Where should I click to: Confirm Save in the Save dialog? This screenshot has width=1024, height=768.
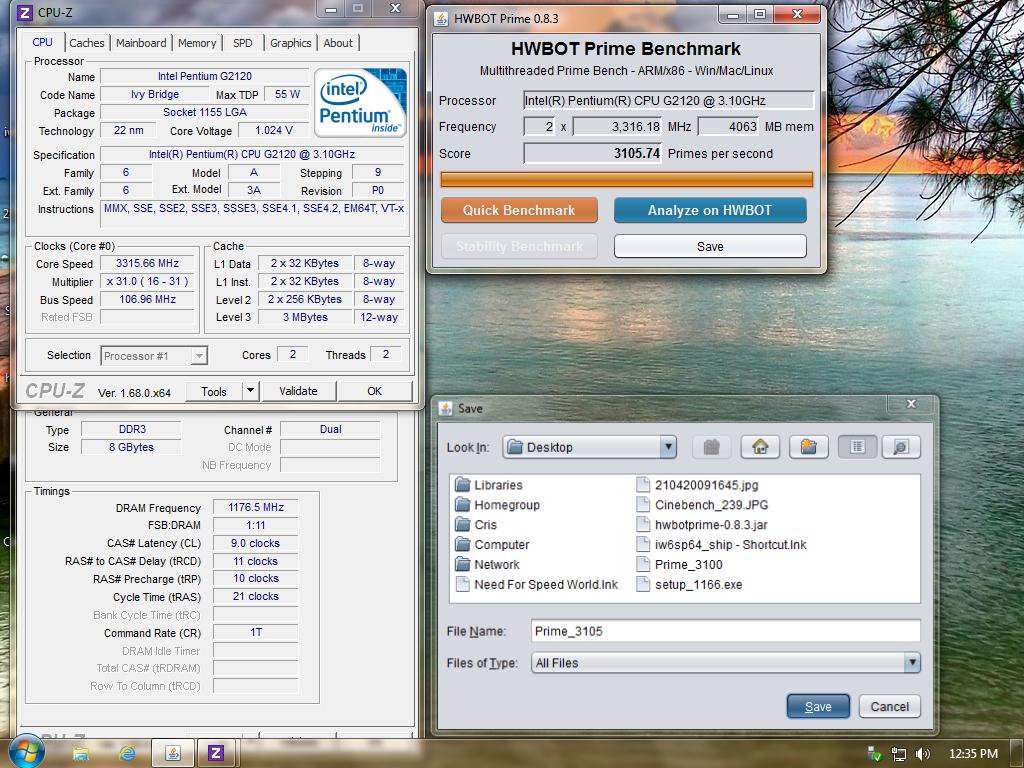(x=818, y=706)
